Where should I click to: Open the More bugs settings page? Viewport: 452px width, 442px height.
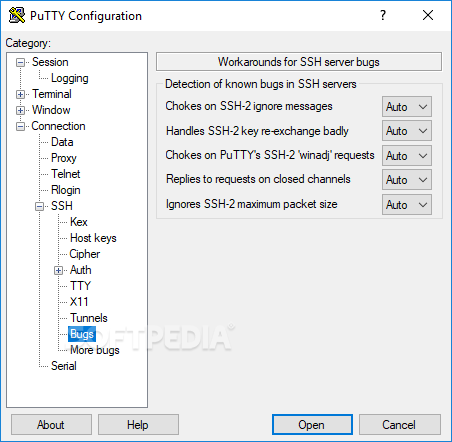click(95, 350)
